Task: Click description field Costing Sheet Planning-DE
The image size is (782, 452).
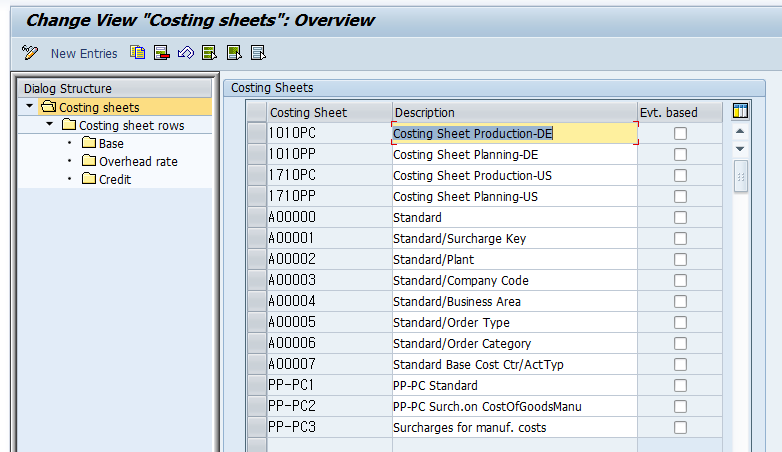Action: click(x=515, y=154)
